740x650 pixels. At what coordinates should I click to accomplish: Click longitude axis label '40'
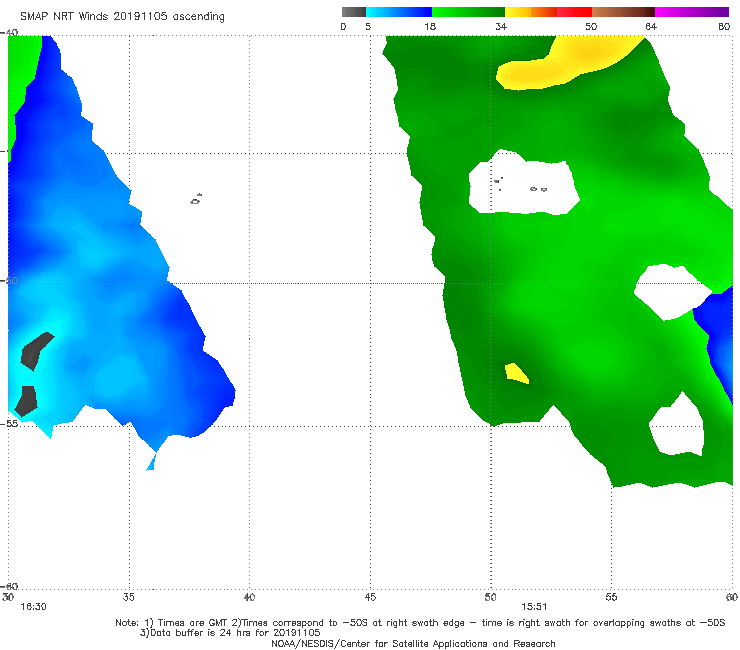(x=249, y=597)
